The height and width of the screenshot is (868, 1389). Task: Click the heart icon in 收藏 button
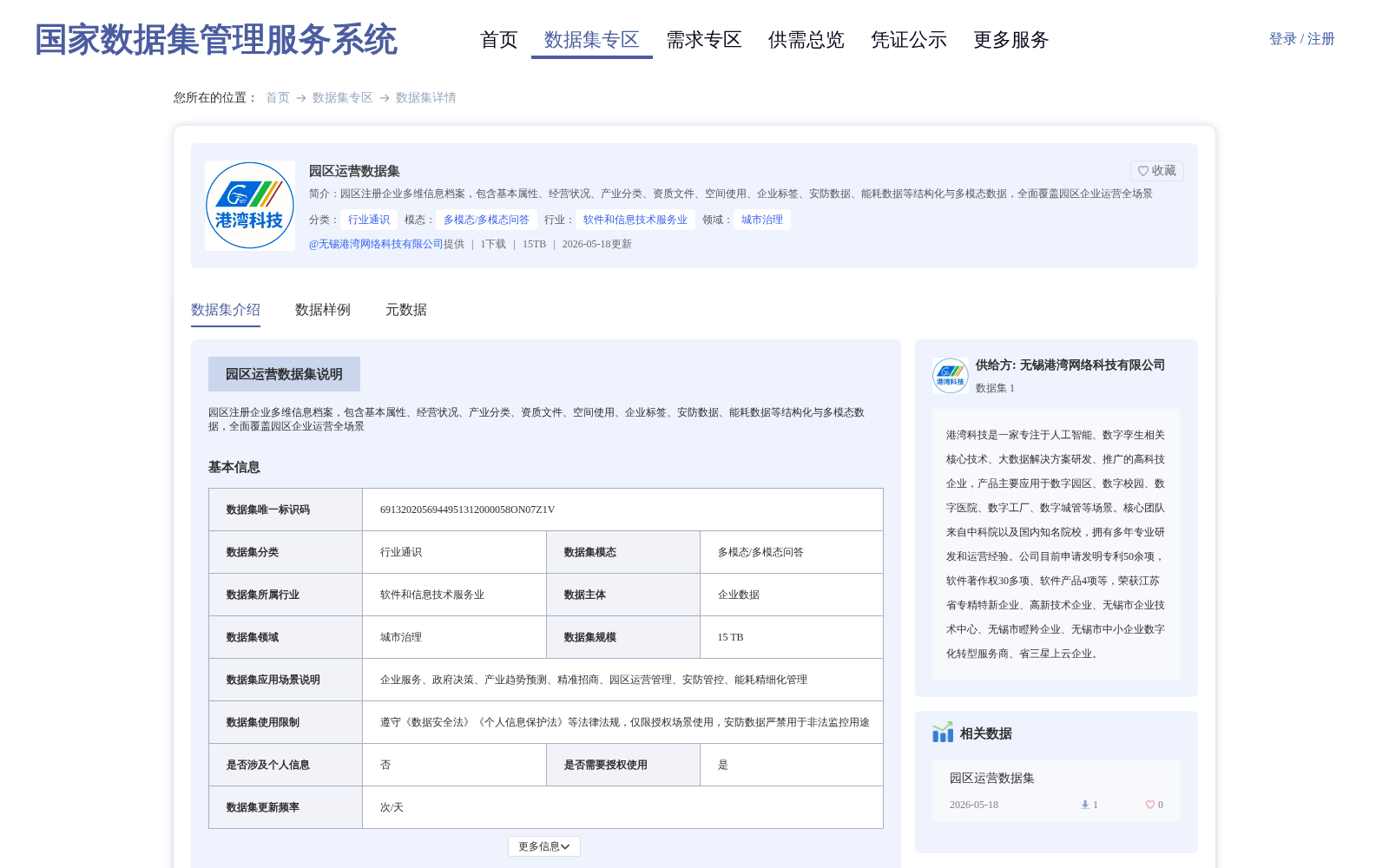click(1143, 171)
